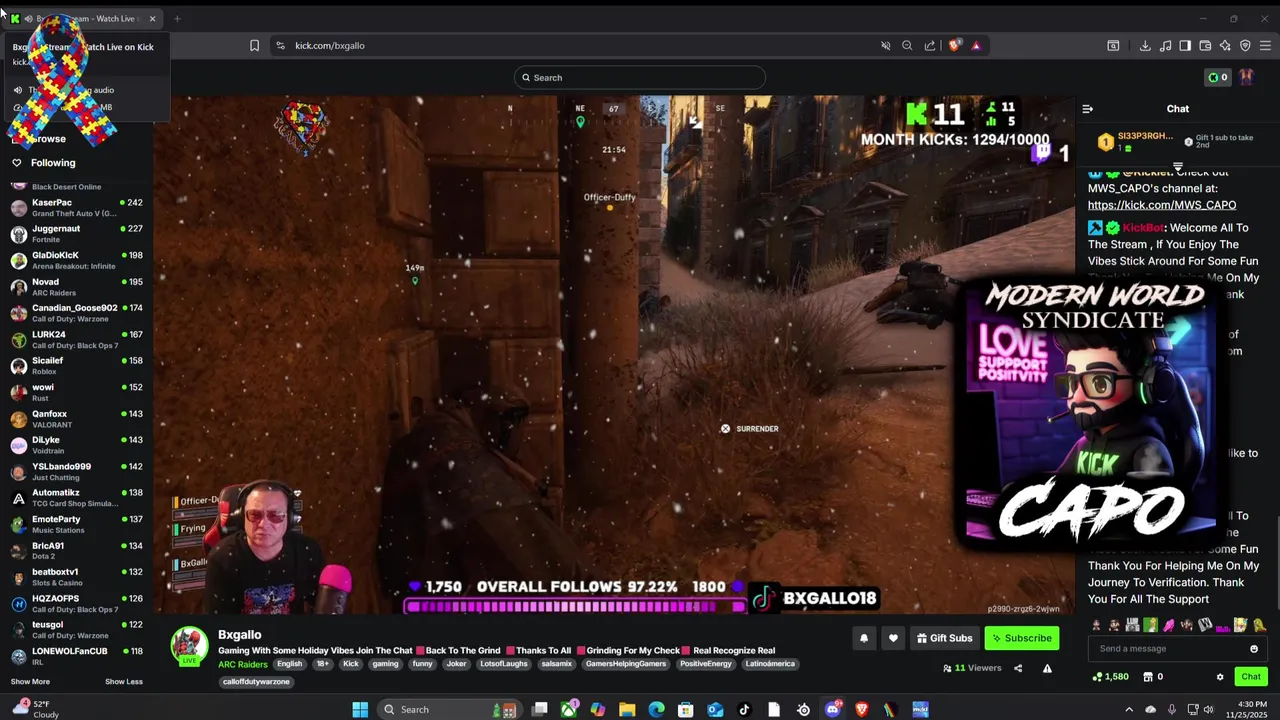Mute tab audio via tab speaker icon

pyautogui.click(x=28, y=18)
